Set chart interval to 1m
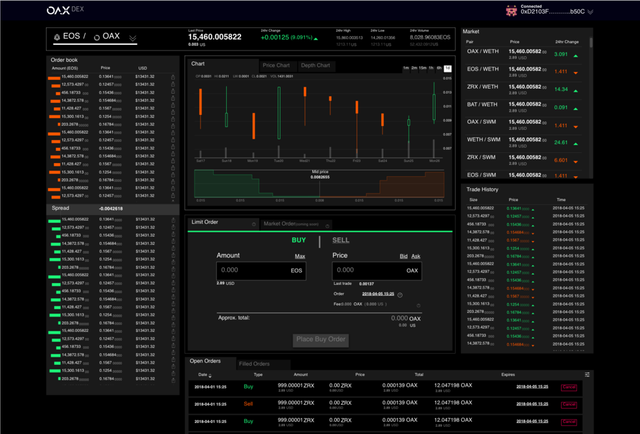Screen dimensions: 640x434 [406, 68]
